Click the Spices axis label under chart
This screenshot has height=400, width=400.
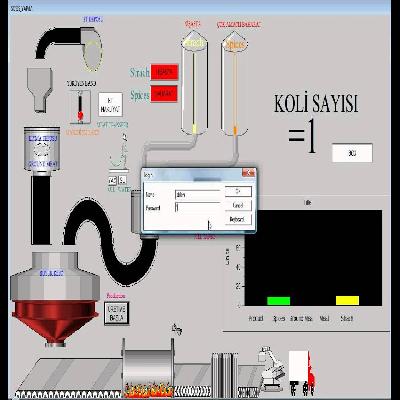tap(279, 318)
